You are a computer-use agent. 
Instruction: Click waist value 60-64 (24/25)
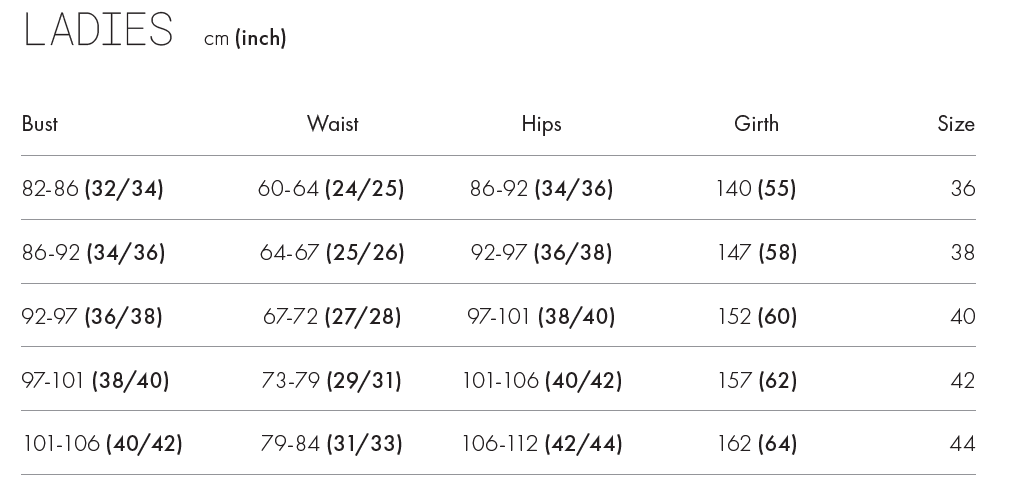pos(331,188)
